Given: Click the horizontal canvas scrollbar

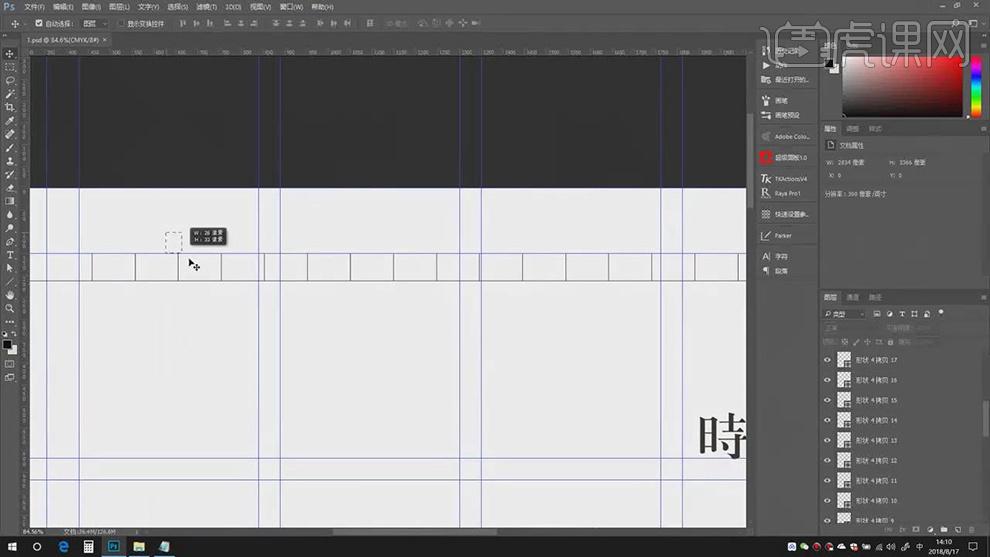Looking at the screenshot, I should [x=415, y=532].
